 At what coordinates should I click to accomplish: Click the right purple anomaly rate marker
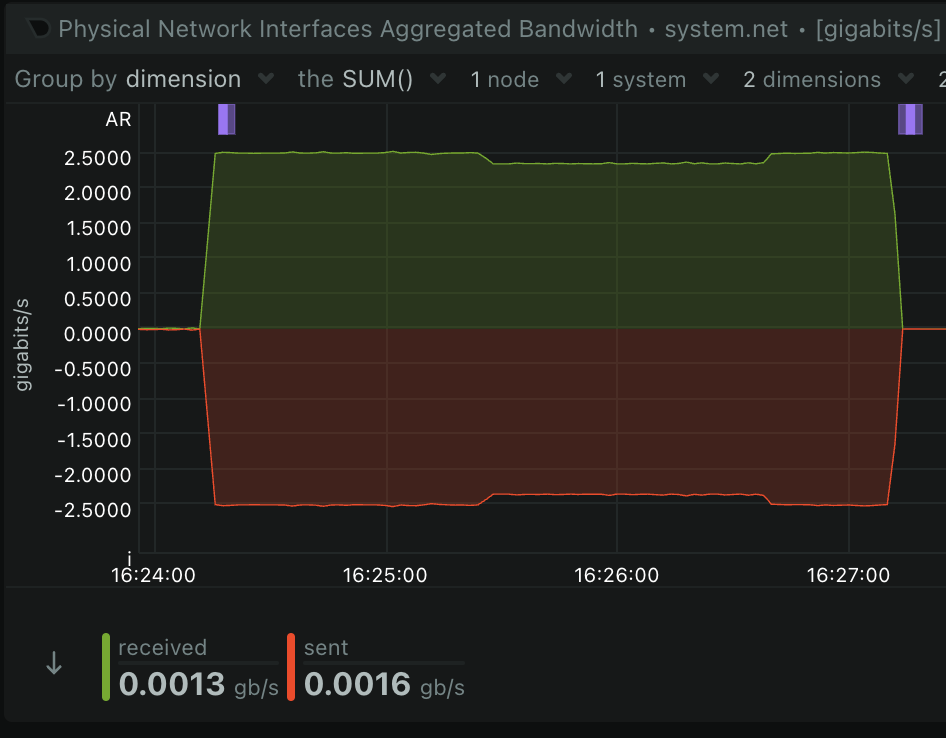tap(910, 119)
